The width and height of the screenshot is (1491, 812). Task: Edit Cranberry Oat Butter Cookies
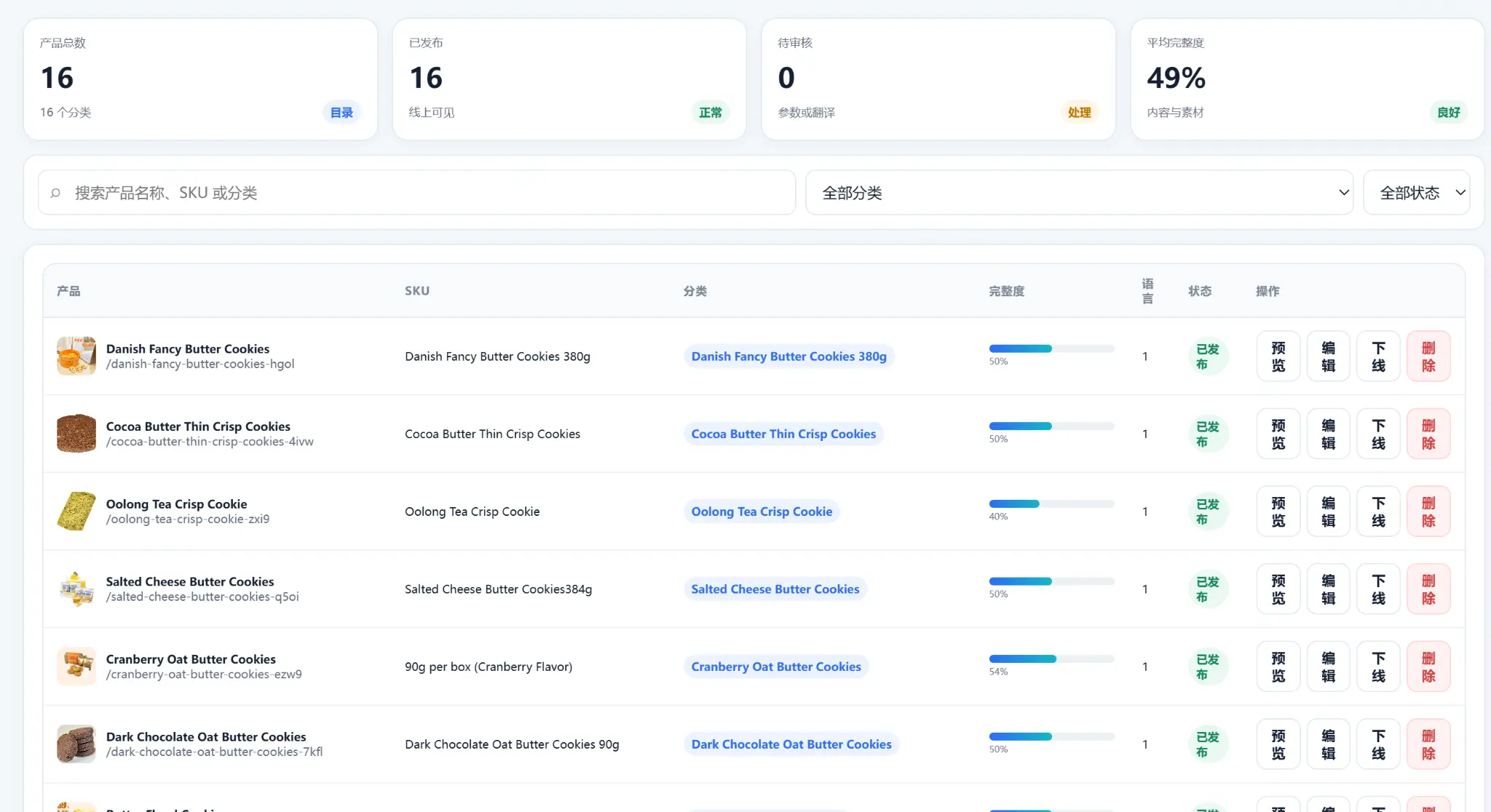tap(1329, 667)
